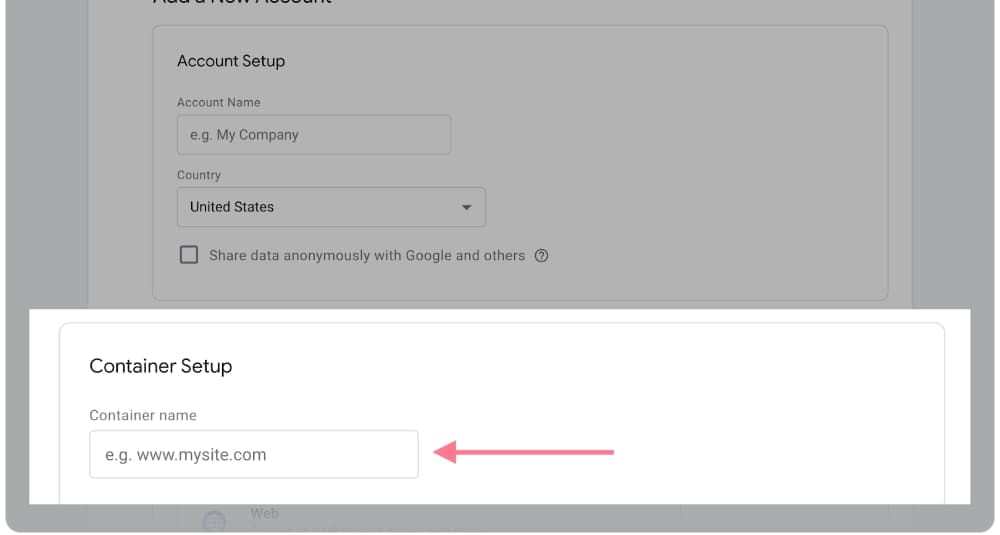Focus the Container name input field

click(254, 455)
